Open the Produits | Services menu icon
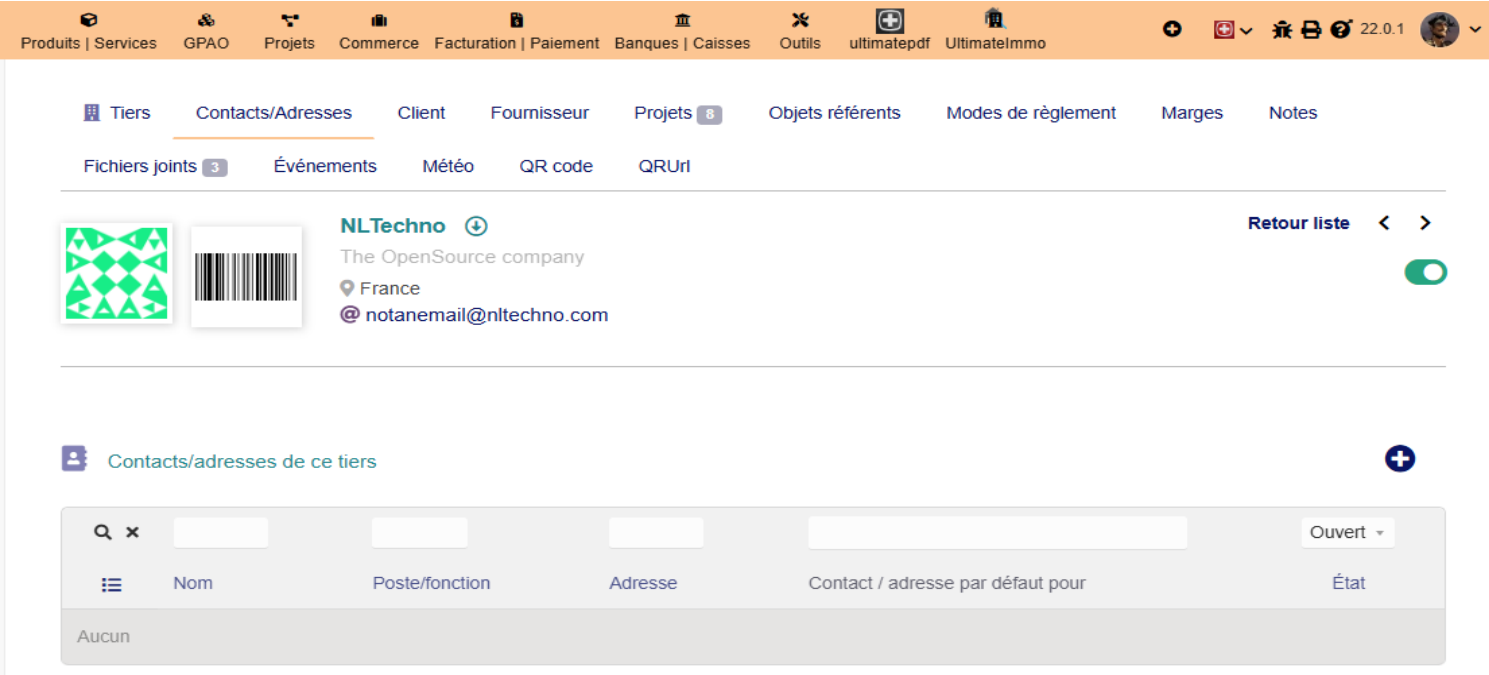 coord(88,20)
